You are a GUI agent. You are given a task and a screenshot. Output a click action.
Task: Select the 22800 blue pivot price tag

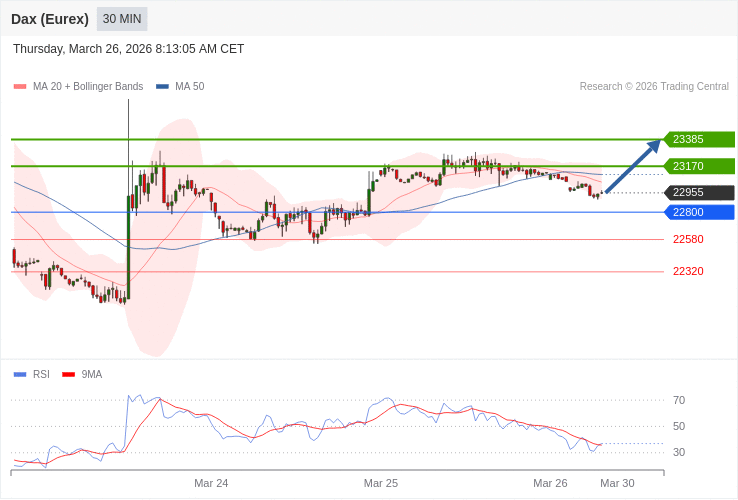(x=698, y=212)
